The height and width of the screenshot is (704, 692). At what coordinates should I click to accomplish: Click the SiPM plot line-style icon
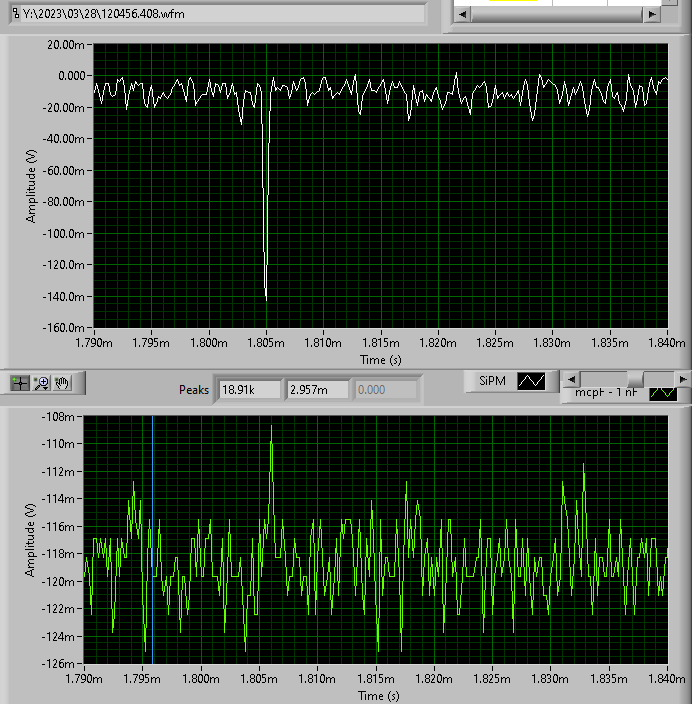click(531, 381)
